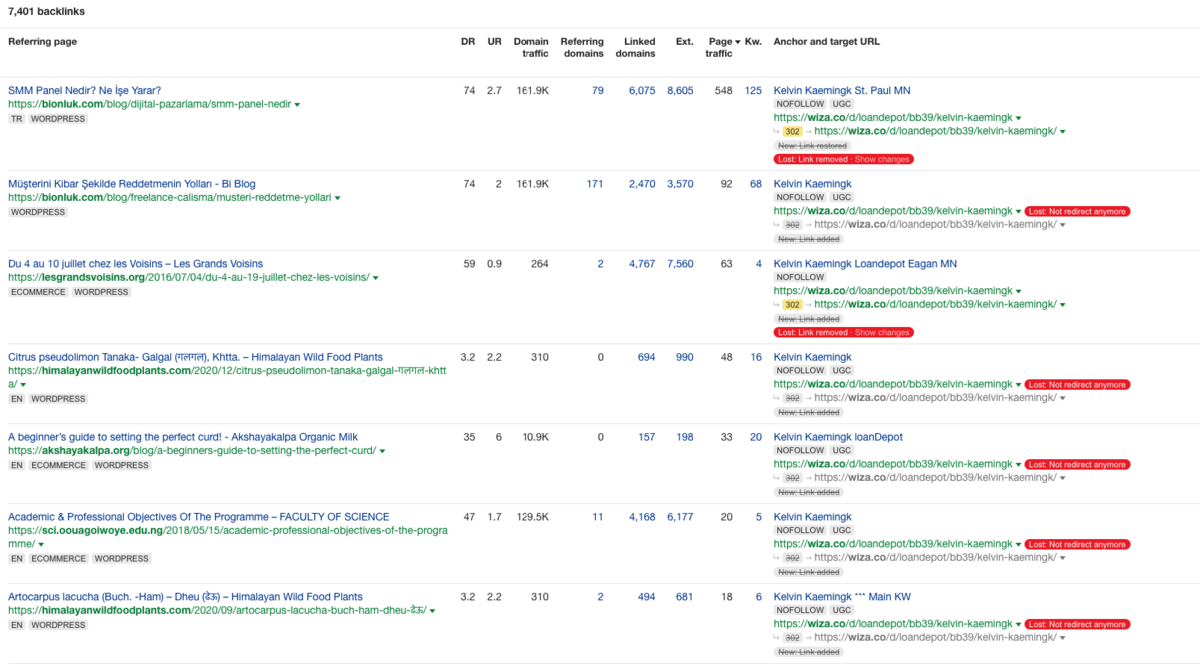Click 'Kelvin Kaemingk St. Paul MN' anchor link

click(x=841, y=91)
